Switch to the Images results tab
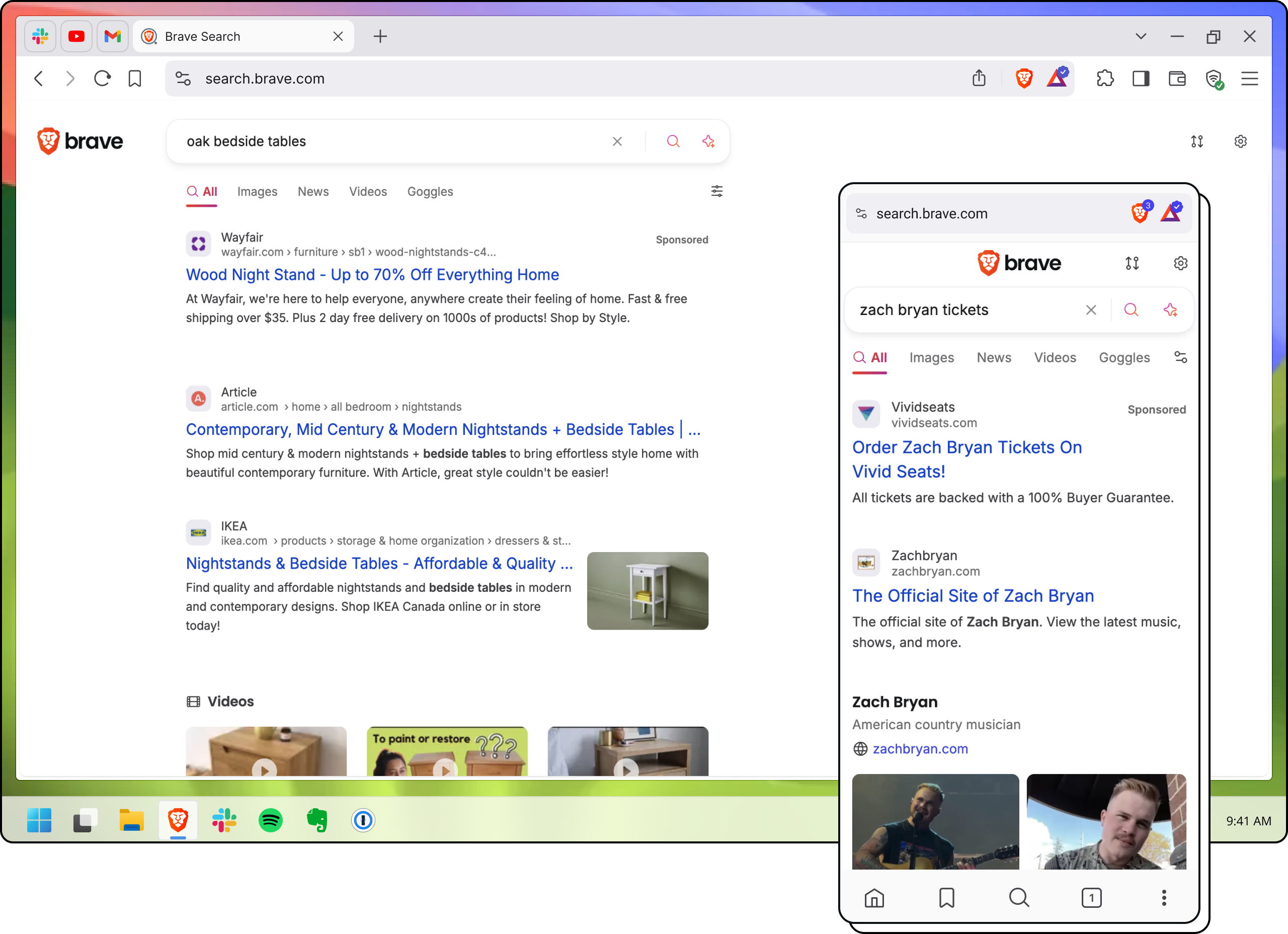The image size is (1288, 934). point(257,191)
